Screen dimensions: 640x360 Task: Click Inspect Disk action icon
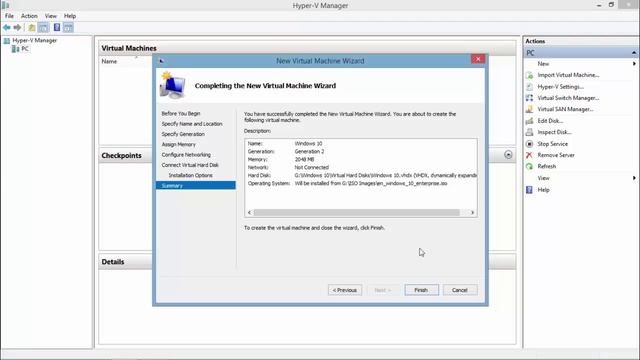pyautogui.click(x=529, y=132)
